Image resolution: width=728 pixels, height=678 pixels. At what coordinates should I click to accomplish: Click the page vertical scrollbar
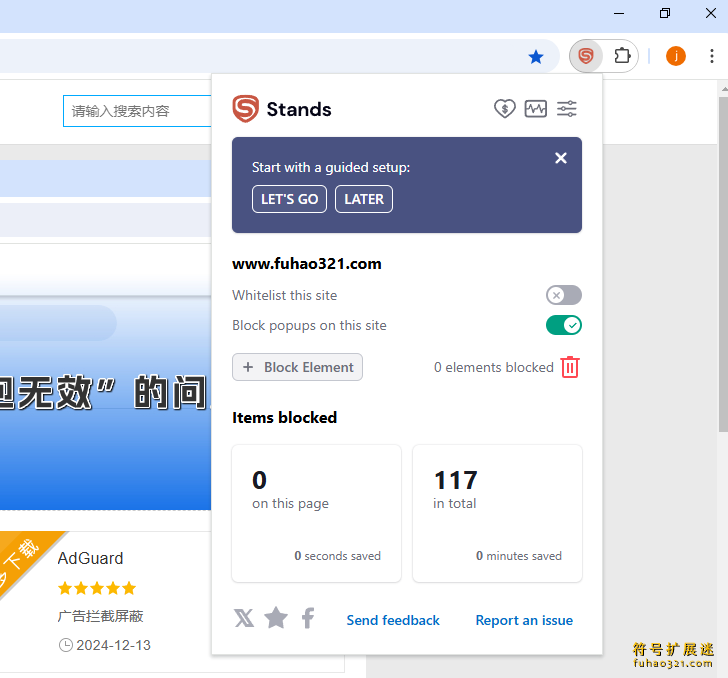(723, 265)
